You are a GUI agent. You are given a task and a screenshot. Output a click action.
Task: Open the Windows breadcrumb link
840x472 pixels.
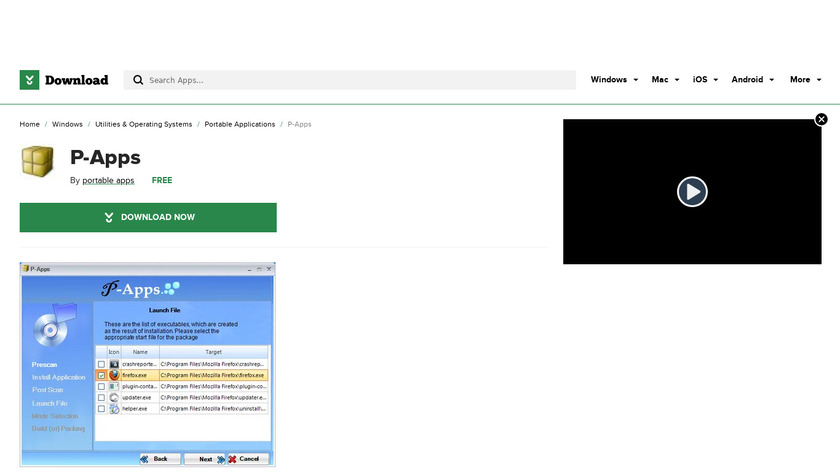coord(67,124)
